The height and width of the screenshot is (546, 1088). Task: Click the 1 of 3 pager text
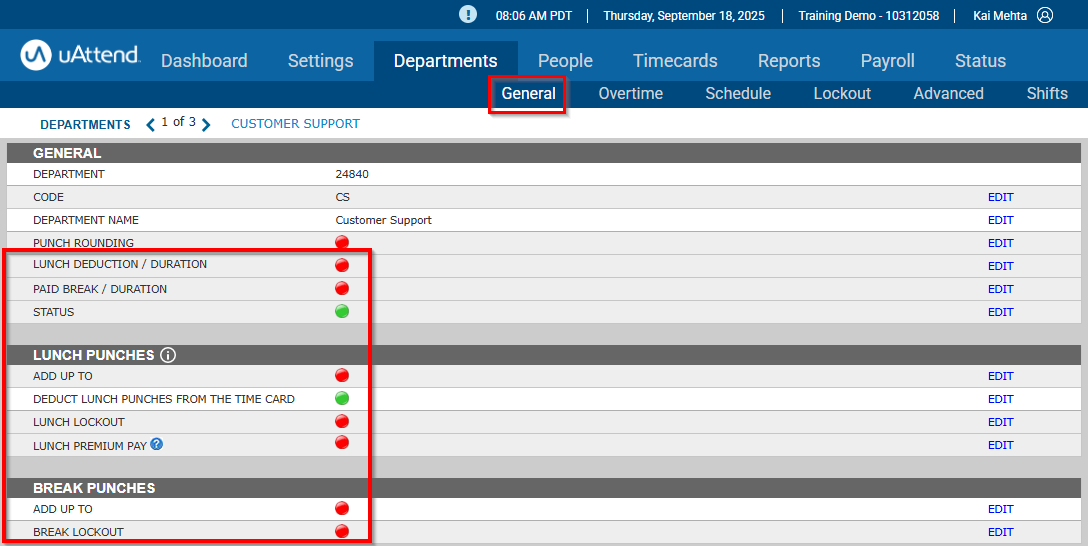click(x=178, y=122)
